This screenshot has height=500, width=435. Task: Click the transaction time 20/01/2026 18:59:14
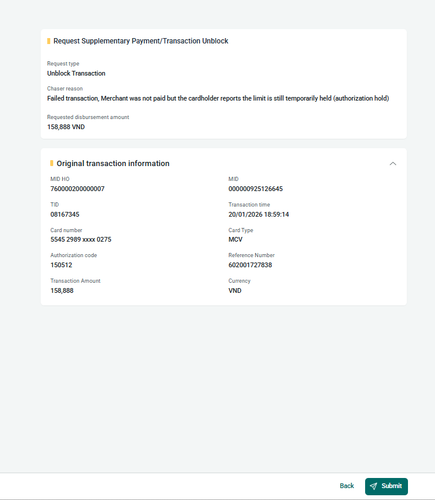[259, 214]
